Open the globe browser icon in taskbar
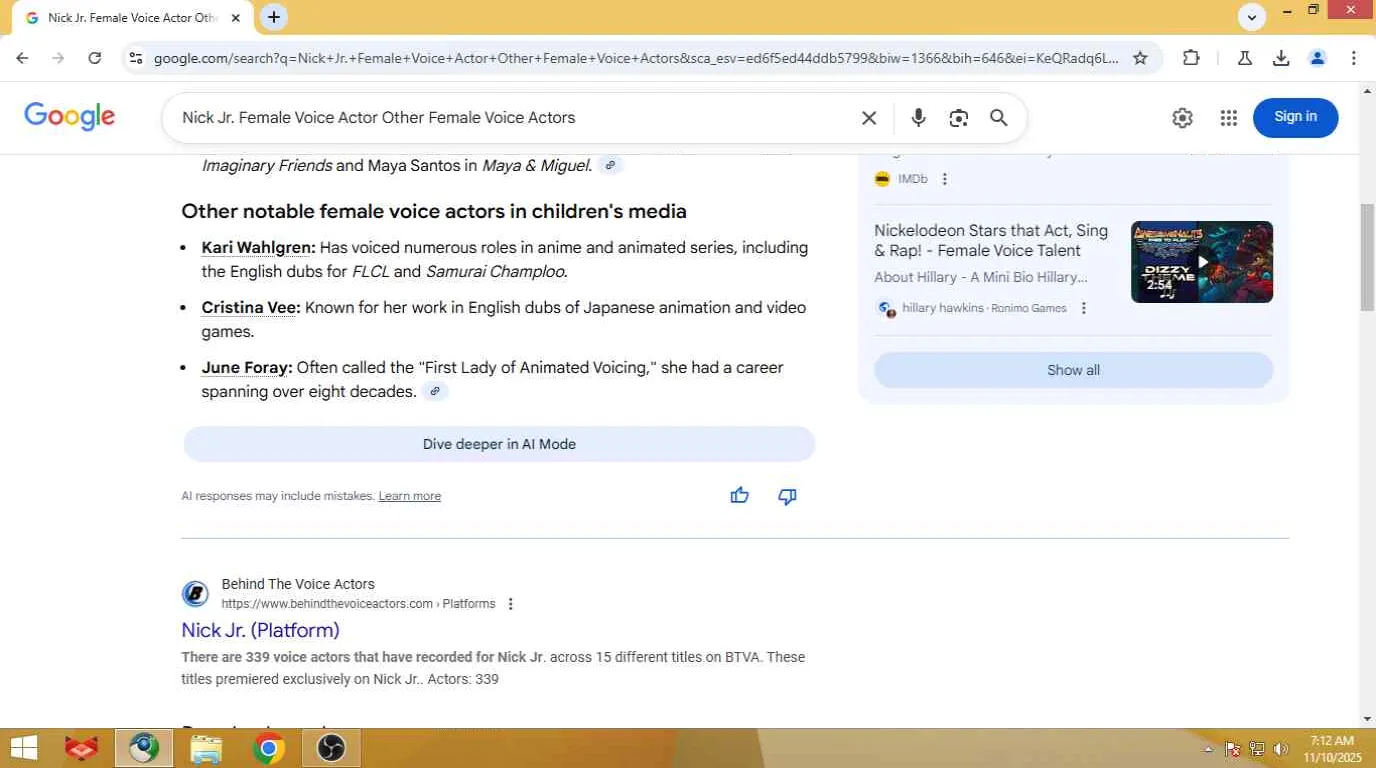The image size is (1376, 768). coord(143,748)
